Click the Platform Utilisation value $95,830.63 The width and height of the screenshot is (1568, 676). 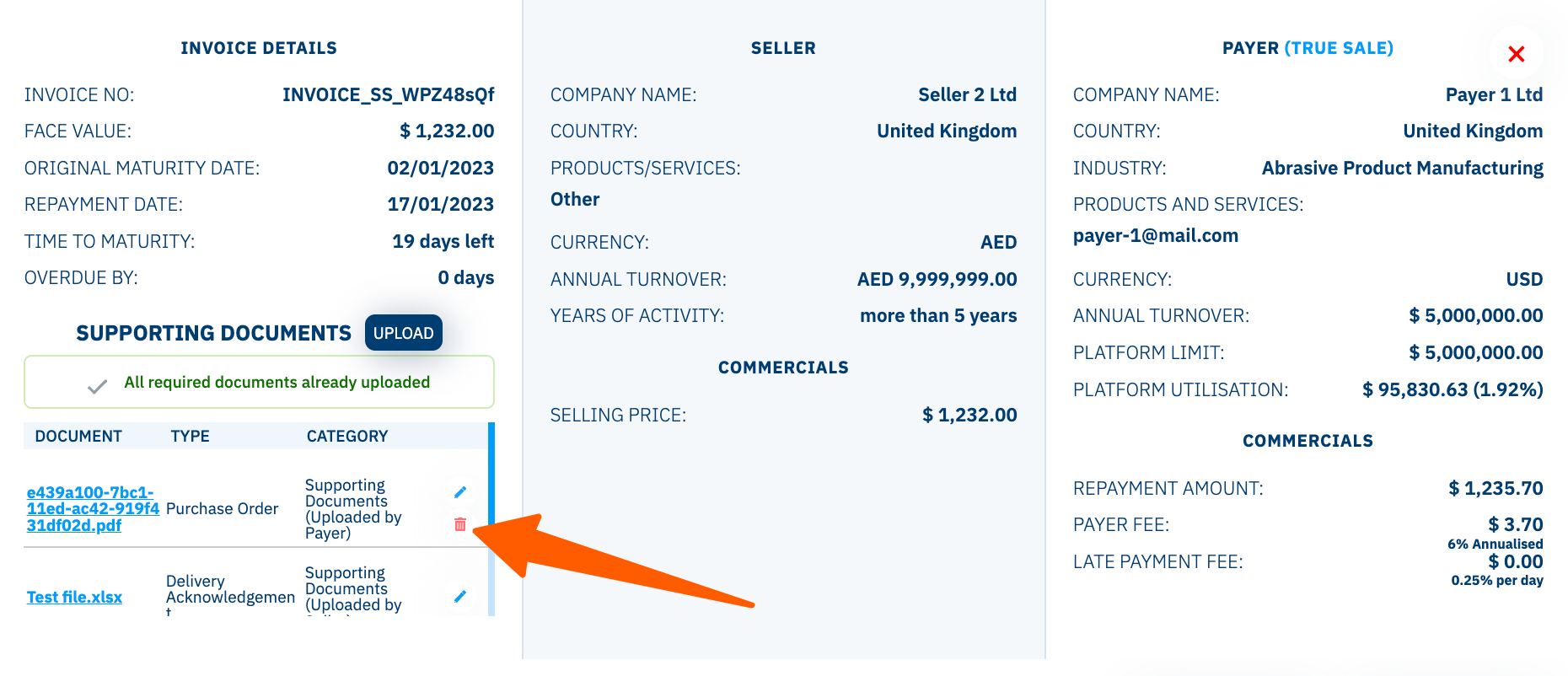point(1452,390)
